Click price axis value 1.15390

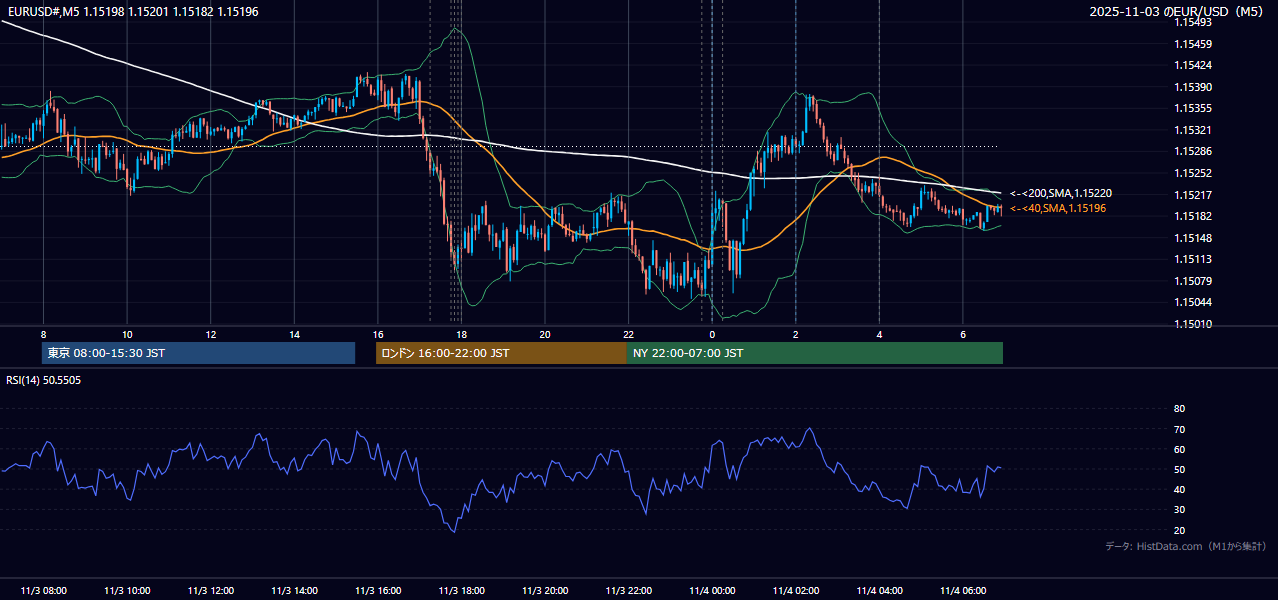click(1192, 87)
